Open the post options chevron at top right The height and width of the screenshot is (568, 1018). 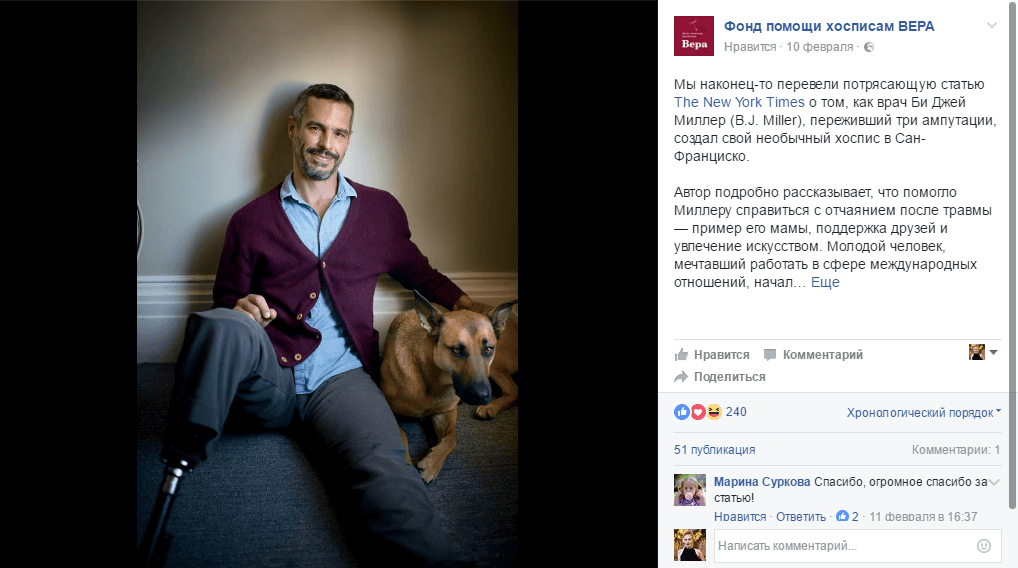click(x=991, y=26)
